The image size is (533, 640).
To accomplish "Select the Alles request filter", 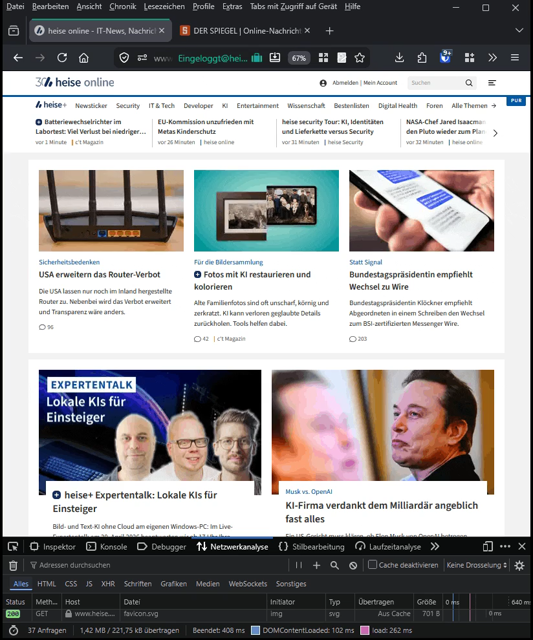I will (x=21, y=584).
